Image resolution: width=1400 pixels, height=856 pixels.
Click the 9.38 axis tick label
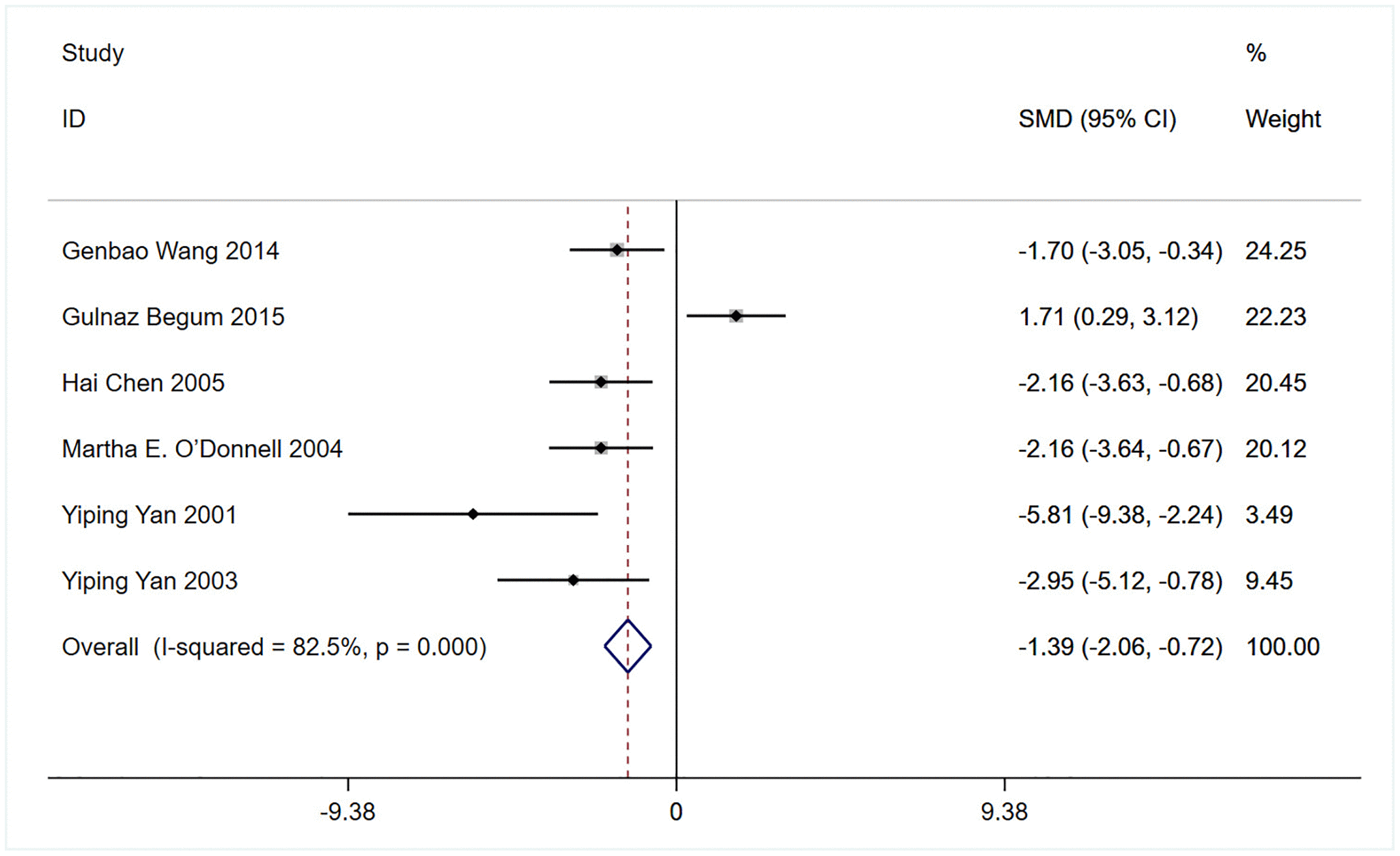click(1004, 812)
